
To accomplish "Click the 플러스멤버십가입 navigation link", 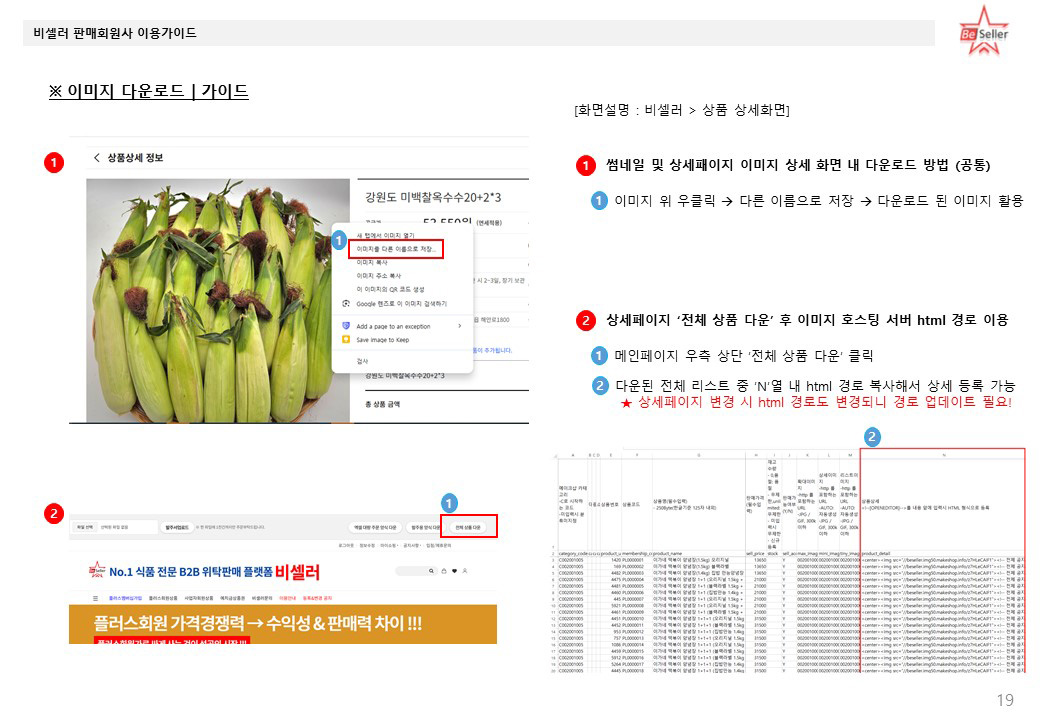I will 125,598.
